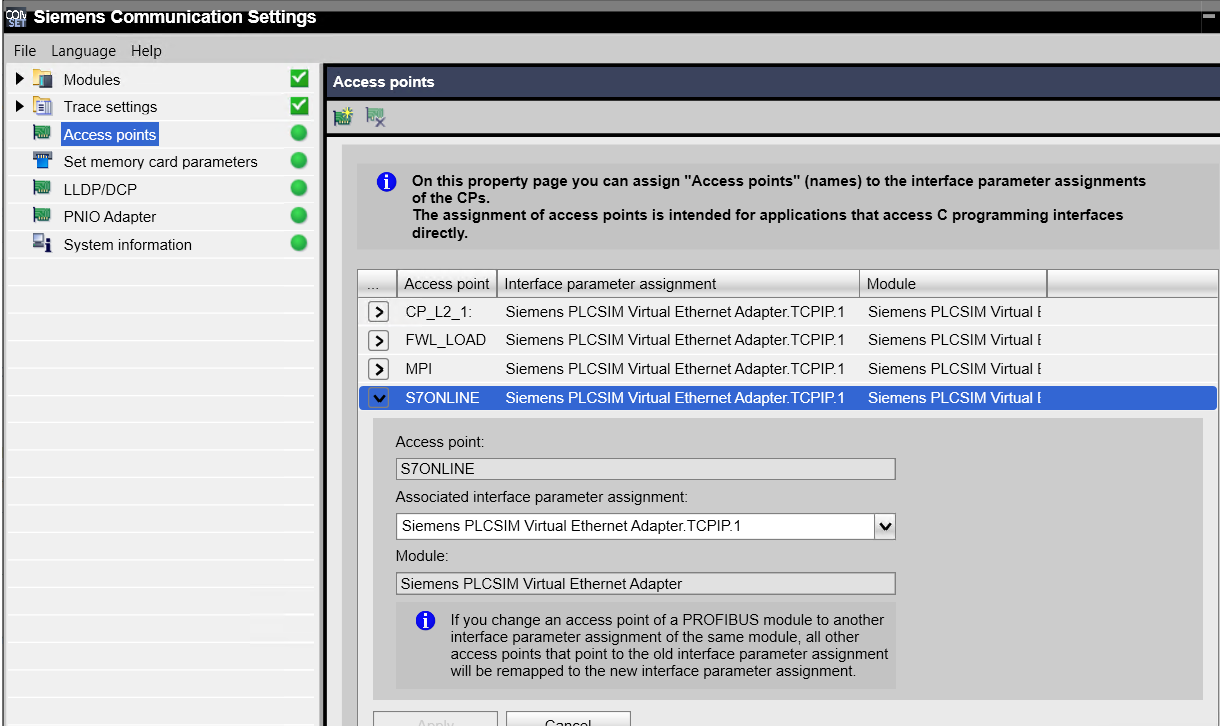Click green status dot for memory card parameters
The image size is (1220, 726).
299,160
